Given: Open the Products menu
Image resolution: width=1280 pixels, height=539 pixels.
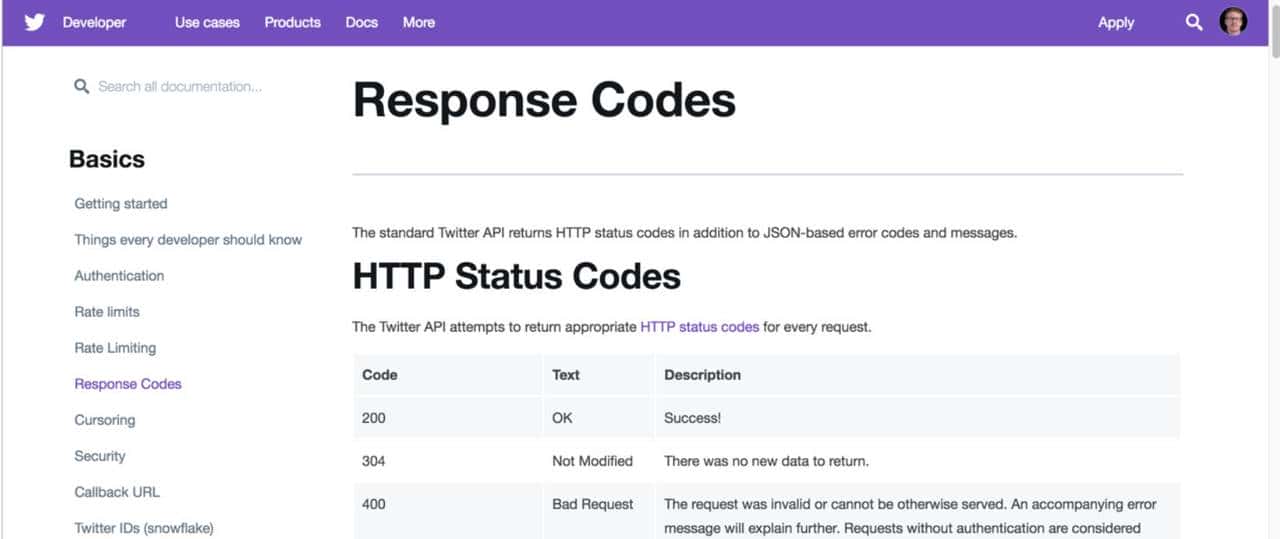Looking at the screenshot, I should (x=292, y=22).
